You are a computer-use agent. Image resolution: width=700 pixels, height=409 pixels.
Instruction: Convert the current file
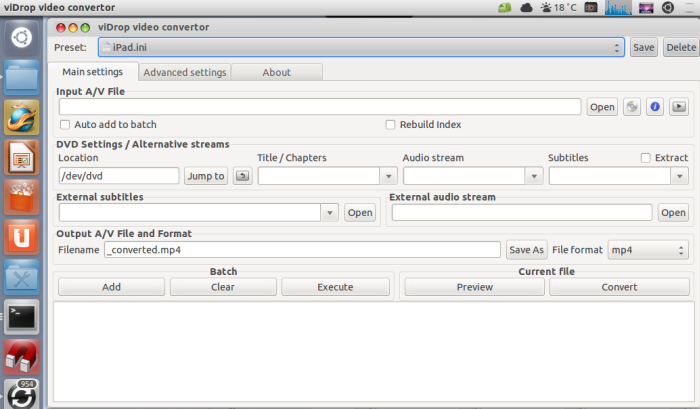619,287
